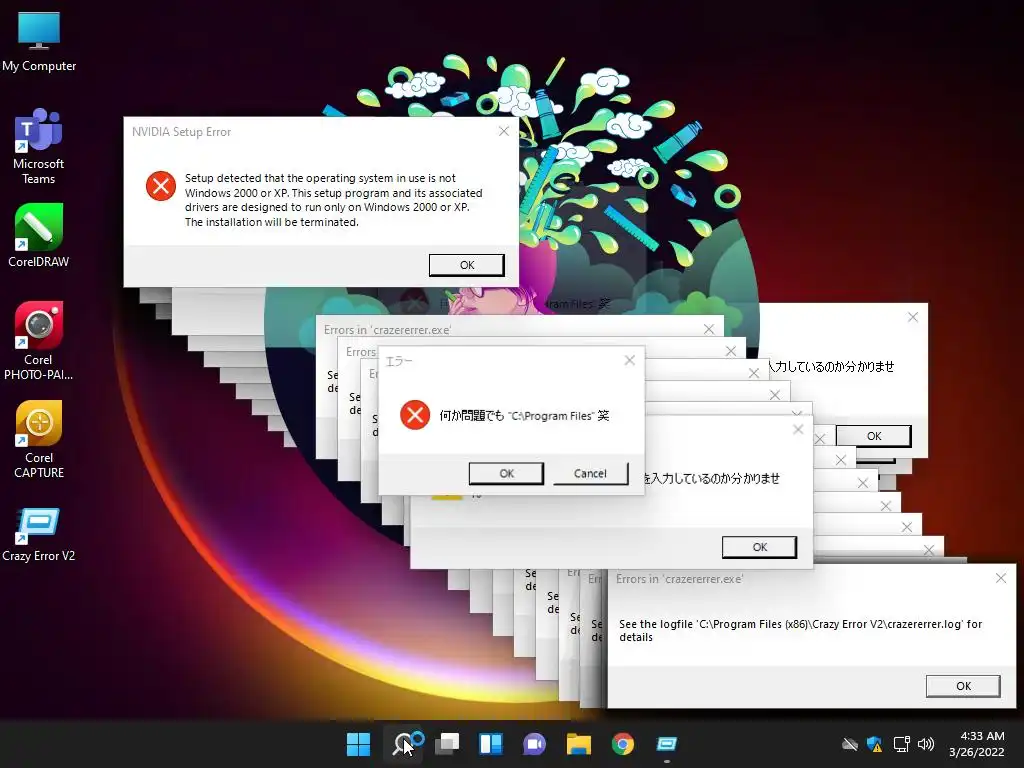Open Widgets from the taskbar
The height and width of the screenshot is (768, 1024).
(491, 744)
